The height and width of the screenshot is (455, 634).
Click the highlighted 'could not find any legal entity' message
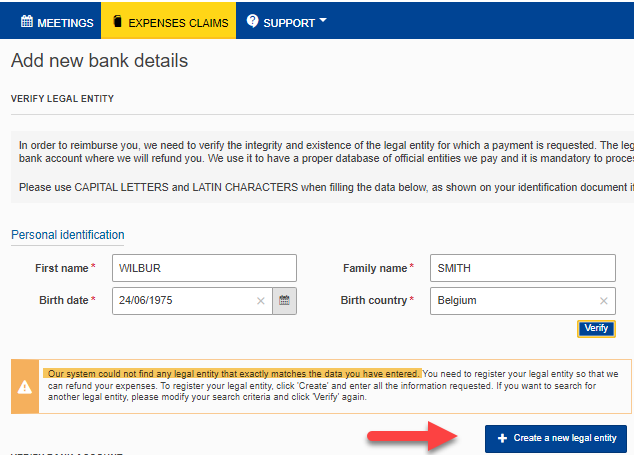232,374
